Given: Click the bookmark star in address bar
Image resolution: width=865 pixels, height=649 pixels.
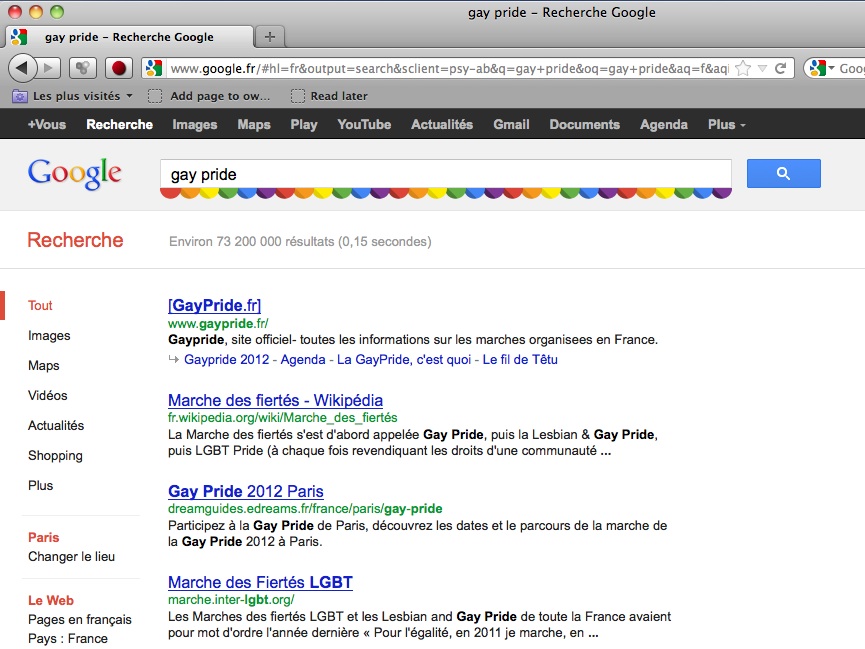Looking at the screenshot, I should [x=743, y=68].
